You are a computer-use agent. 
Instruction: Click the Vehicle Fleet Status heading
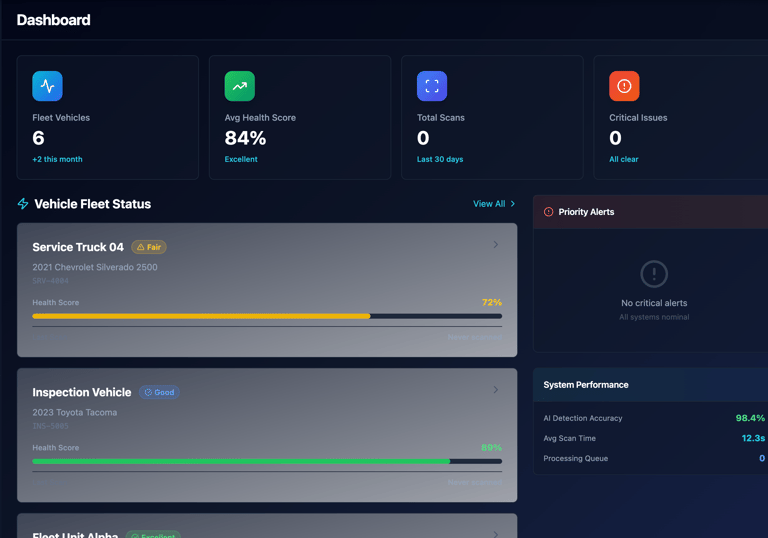[93, 204]
